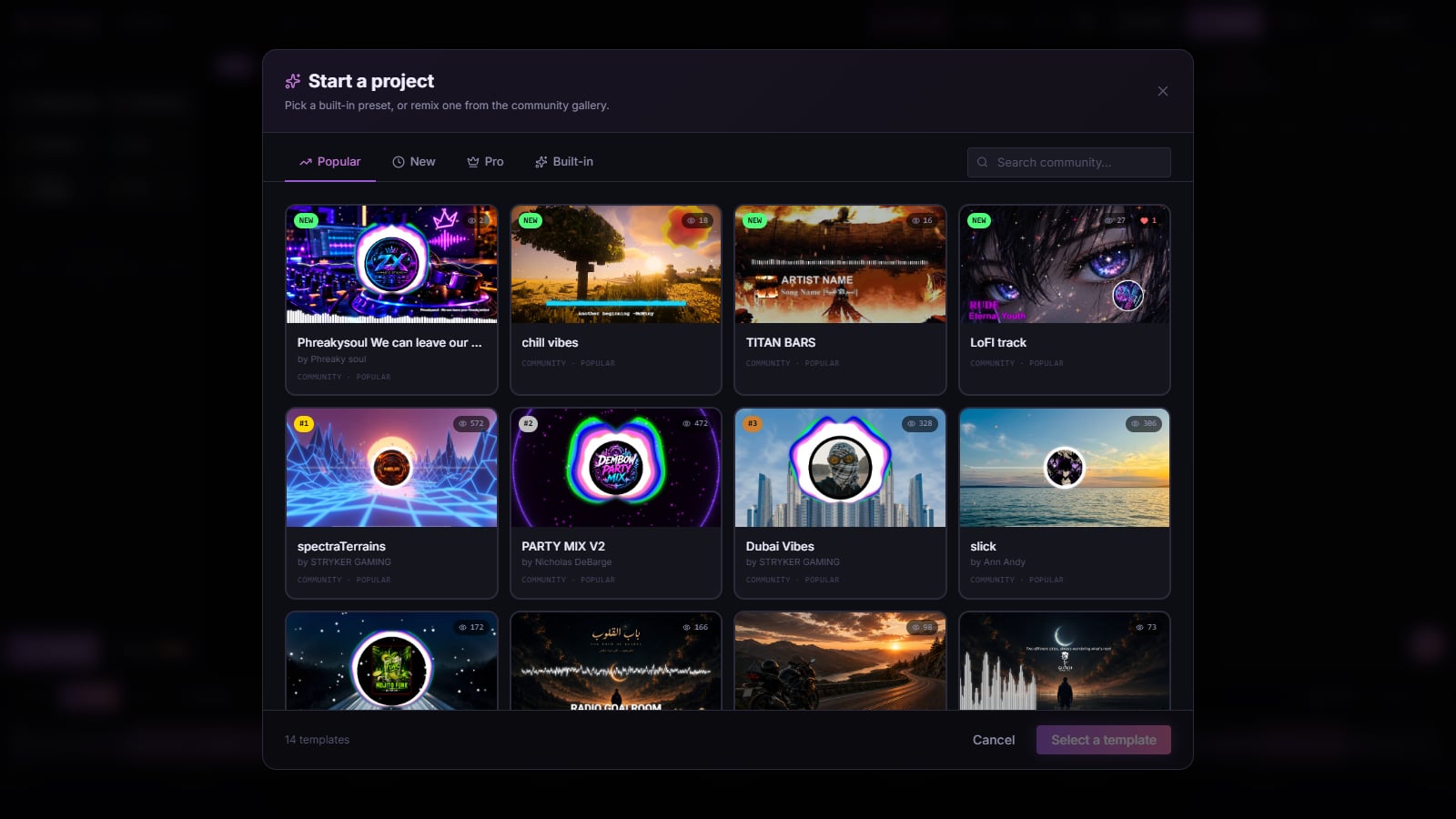The height and width of the screenshot is (819, 1456).
Task: Choose the slick template thumbnail
Action: coord(1065,468)
